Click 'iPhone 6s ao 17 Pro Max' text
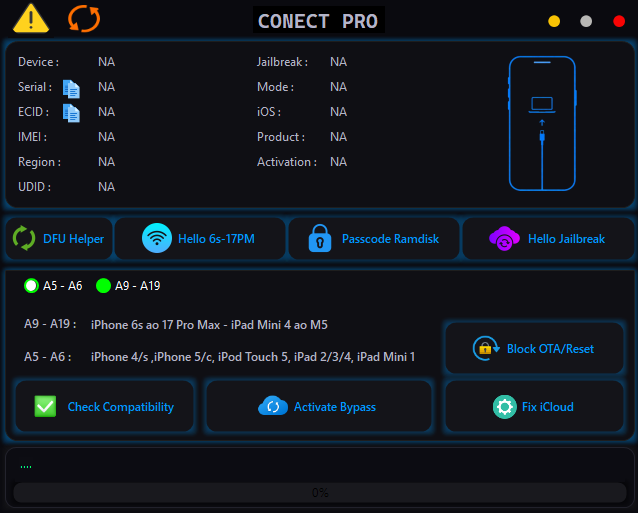This screenshot has height=513, width=638. 155,325
